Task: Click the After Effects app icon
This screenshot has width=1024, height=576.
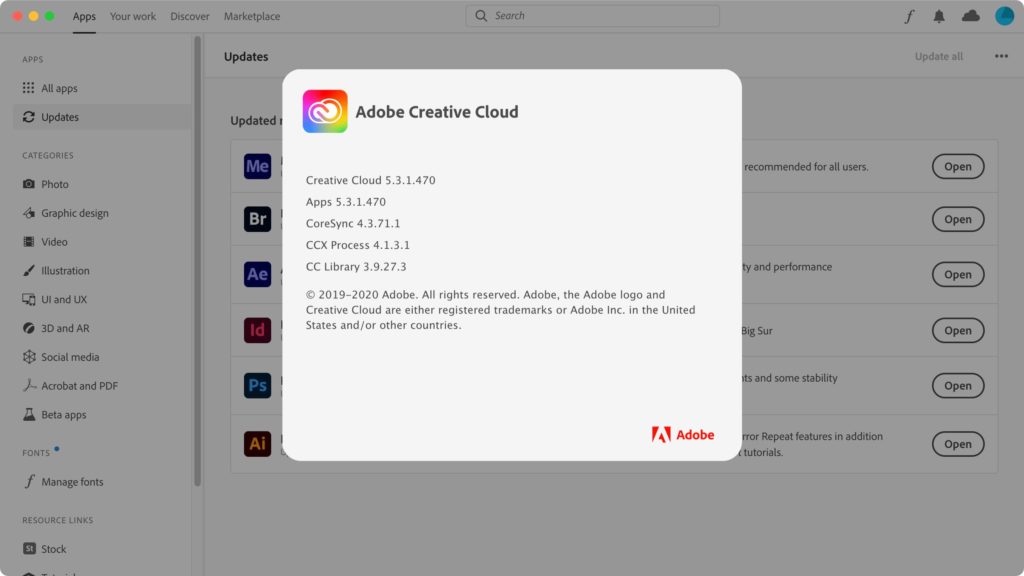Action: tap(257, 274)
